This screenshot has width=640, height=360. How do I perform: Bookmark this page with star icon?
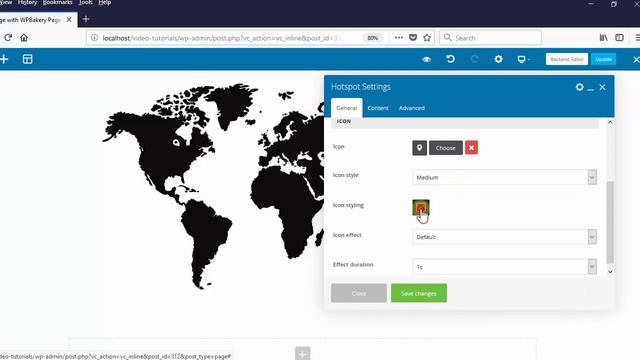[x=427, y=38]
